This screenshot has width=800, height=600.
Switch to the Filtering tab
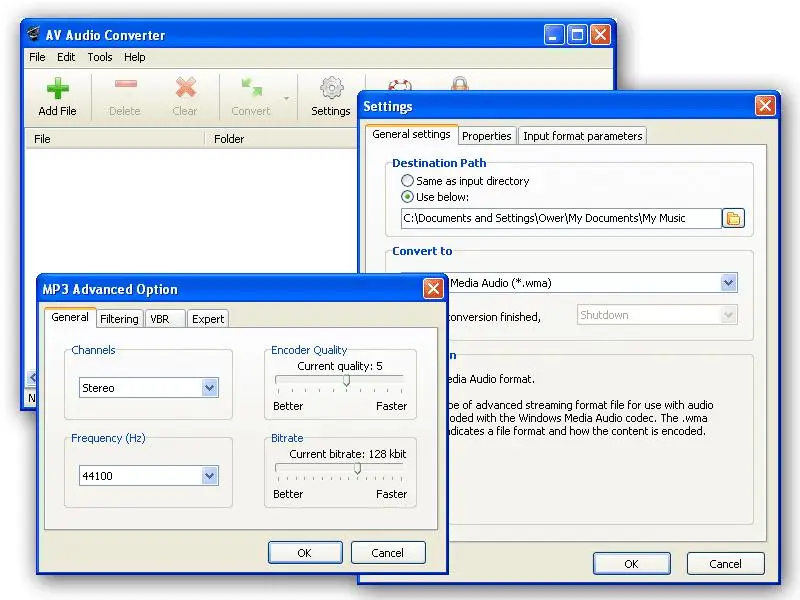(119, 319)
